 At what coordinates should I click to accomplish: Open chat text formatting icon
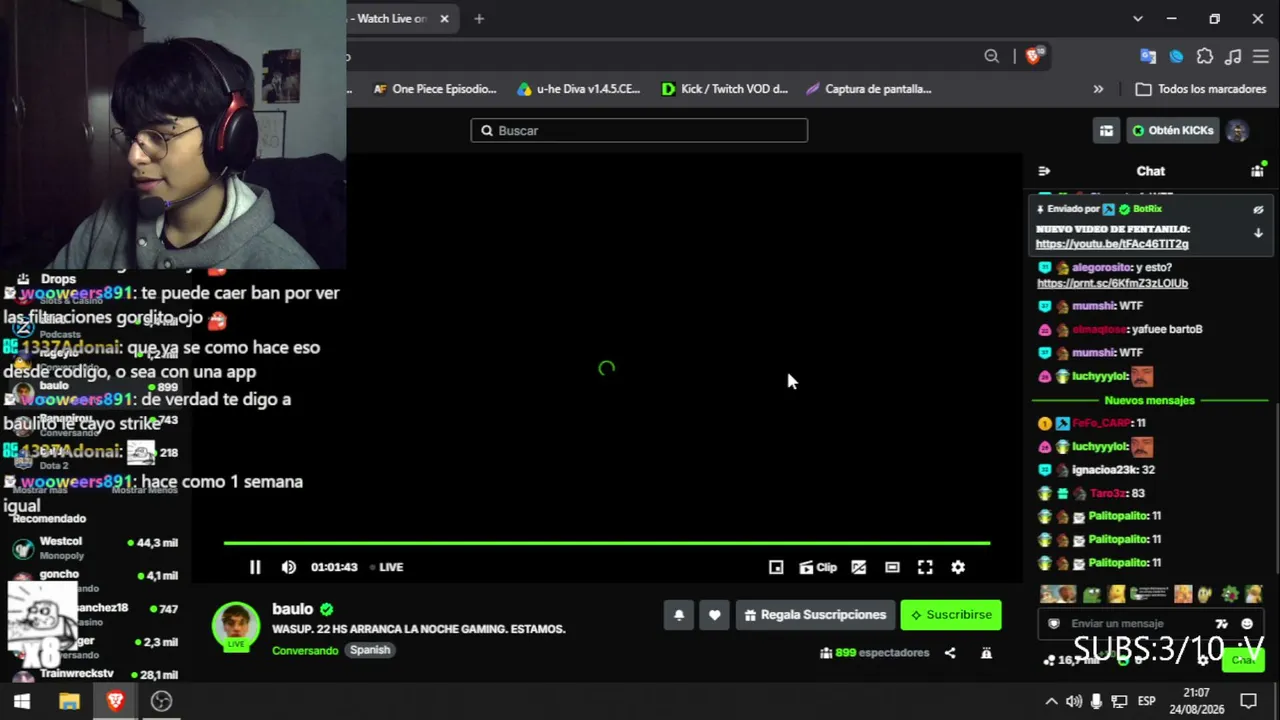1224,624
